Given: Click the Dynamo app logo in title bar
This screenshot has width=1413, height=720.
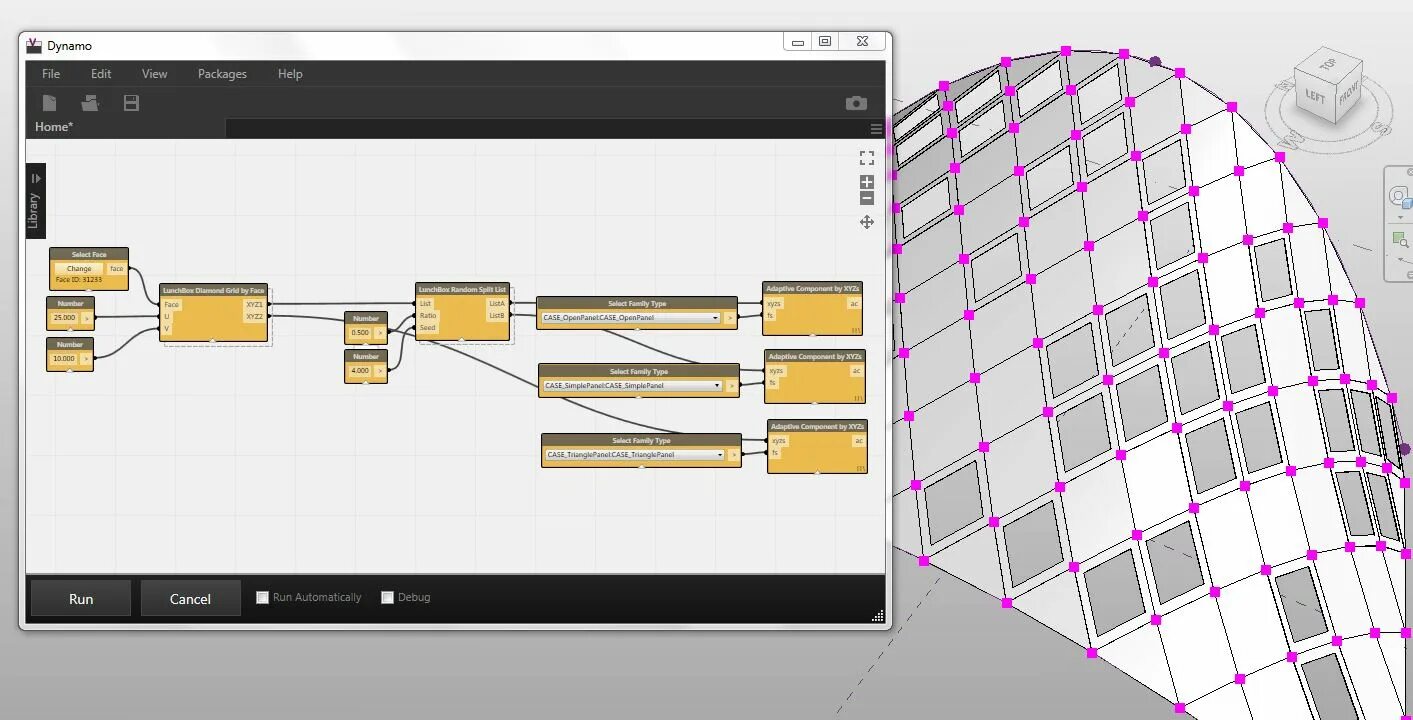Looking at the screenshot, I should 34,45.
